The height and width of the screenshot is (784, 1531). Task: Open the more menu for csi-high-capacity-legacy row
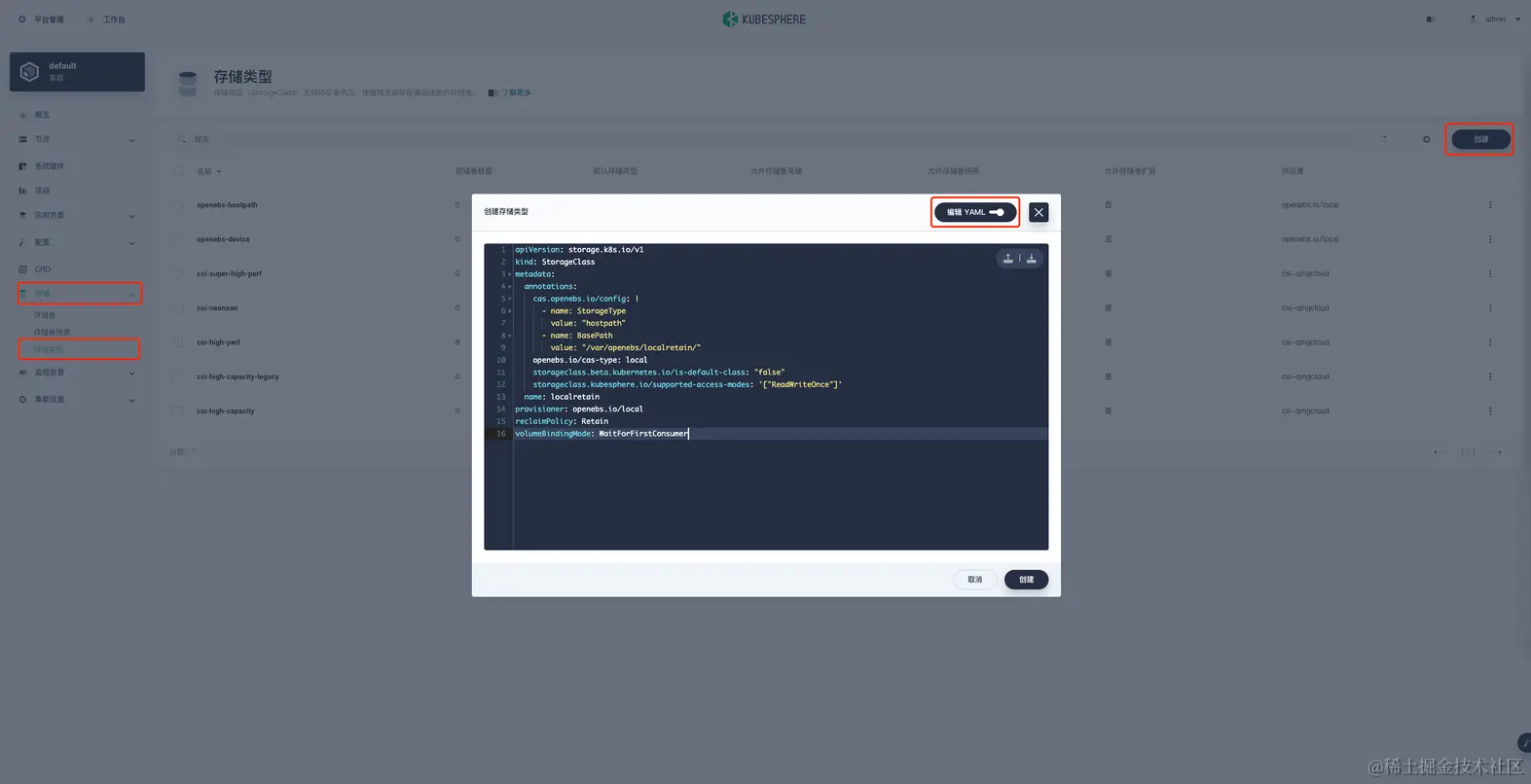tap(1490, 376)
